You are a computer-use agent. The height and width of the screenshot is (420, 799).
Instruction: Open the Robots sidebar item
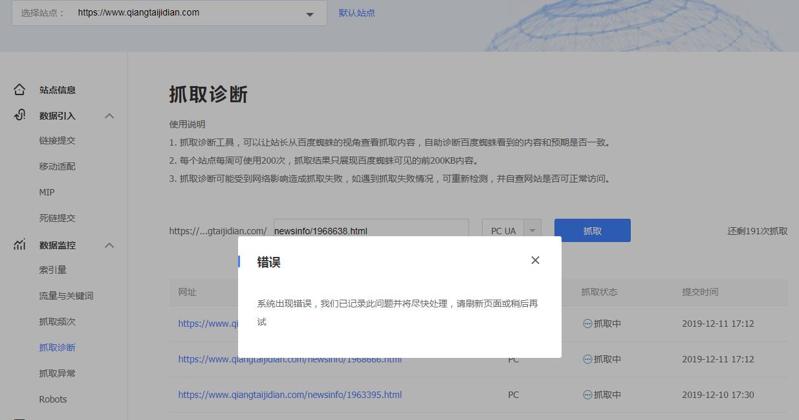(53, 399)
